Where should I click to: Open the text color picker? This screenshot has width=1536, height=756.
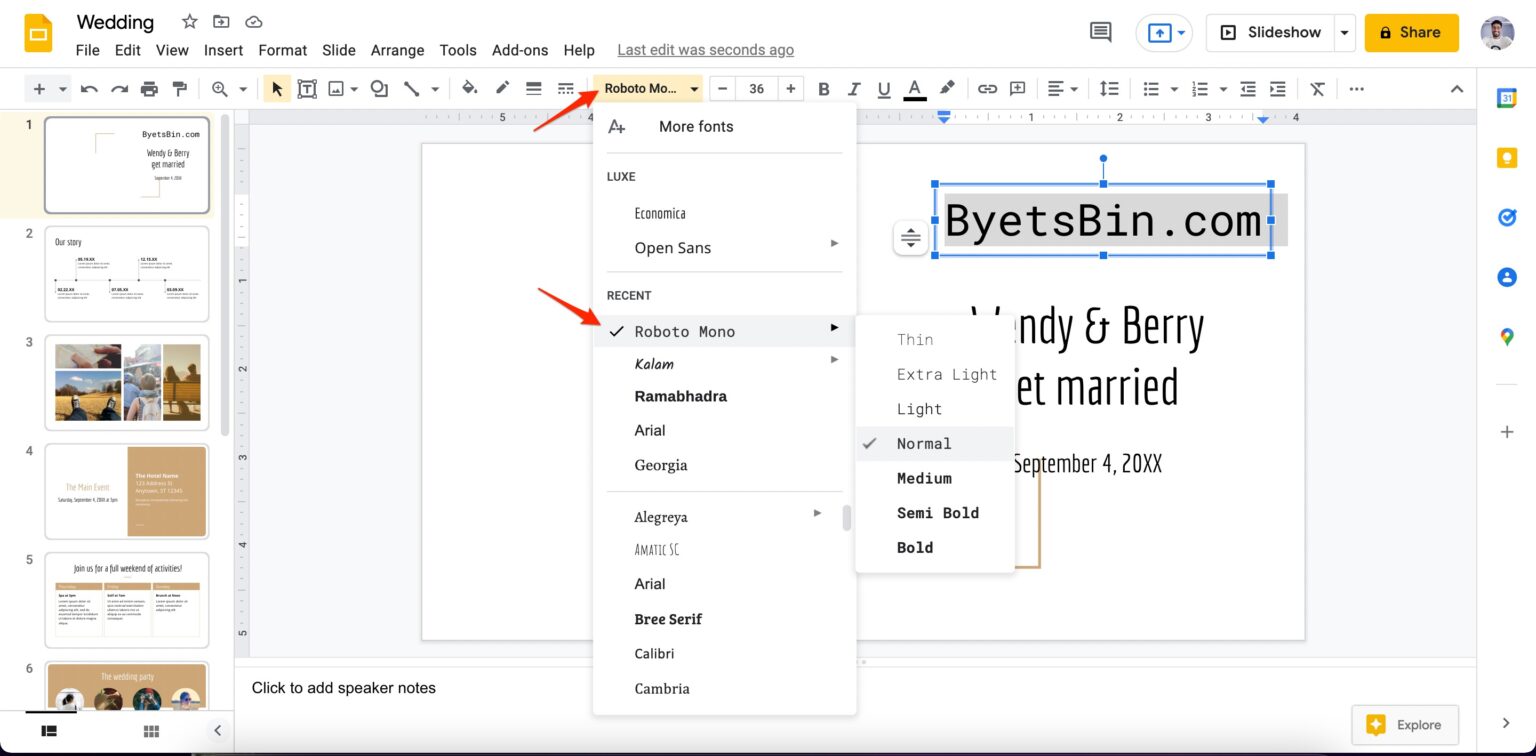pyautogui.click(x=914, y=88)
